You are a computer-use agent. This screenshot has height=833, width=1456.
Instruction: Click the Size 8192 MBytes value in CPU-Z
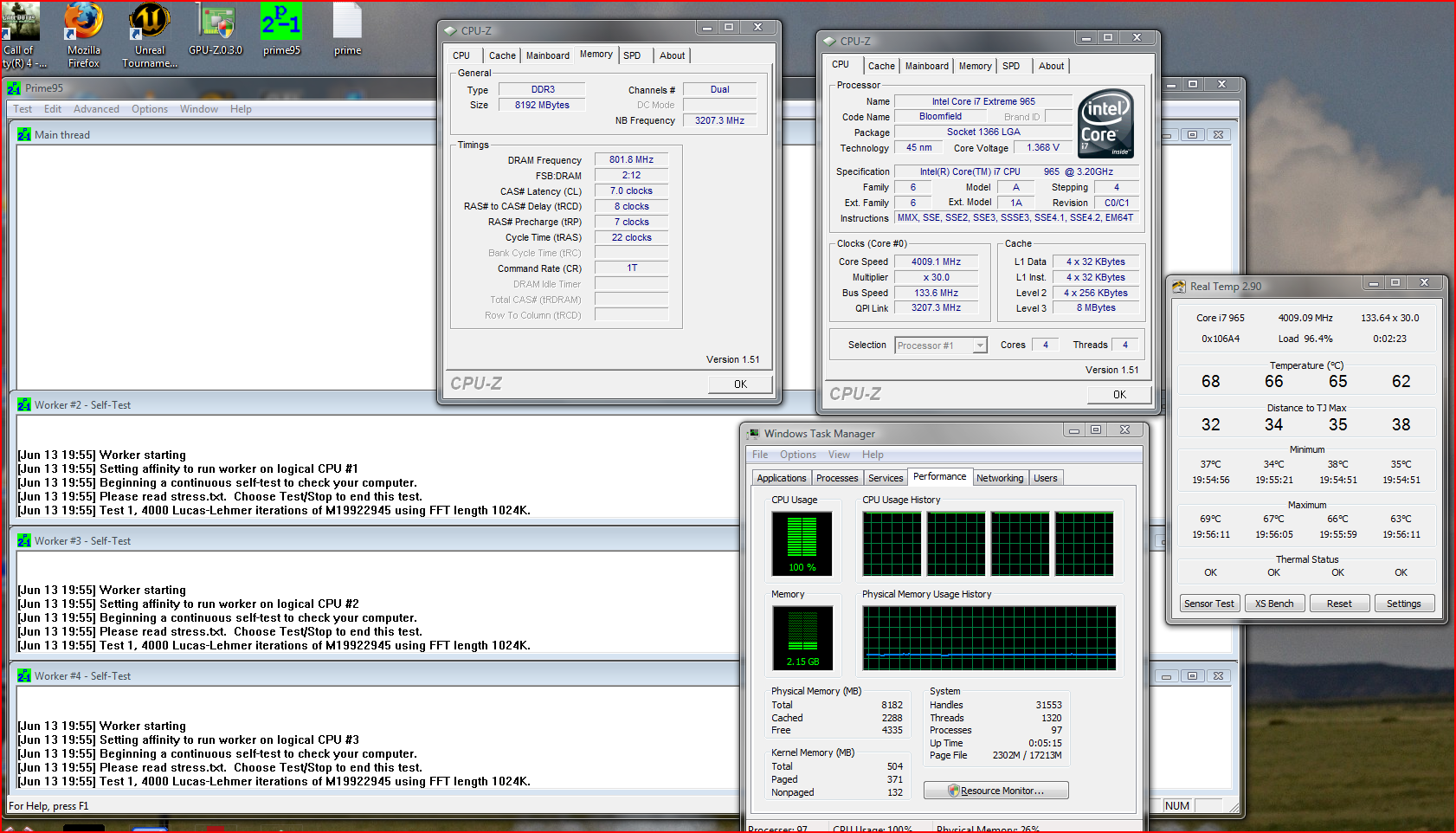coord(542,106)
